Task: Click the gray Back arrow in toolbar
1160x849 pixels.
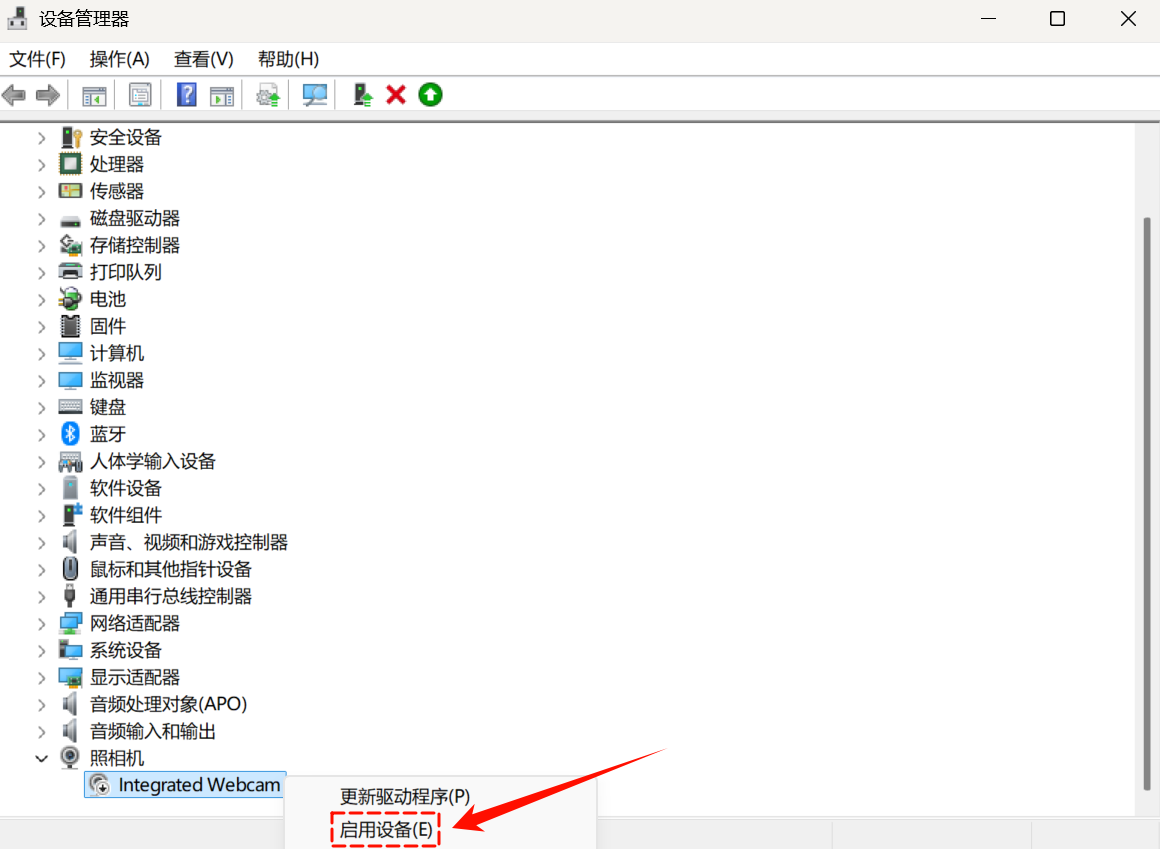Action: point(14,95)
